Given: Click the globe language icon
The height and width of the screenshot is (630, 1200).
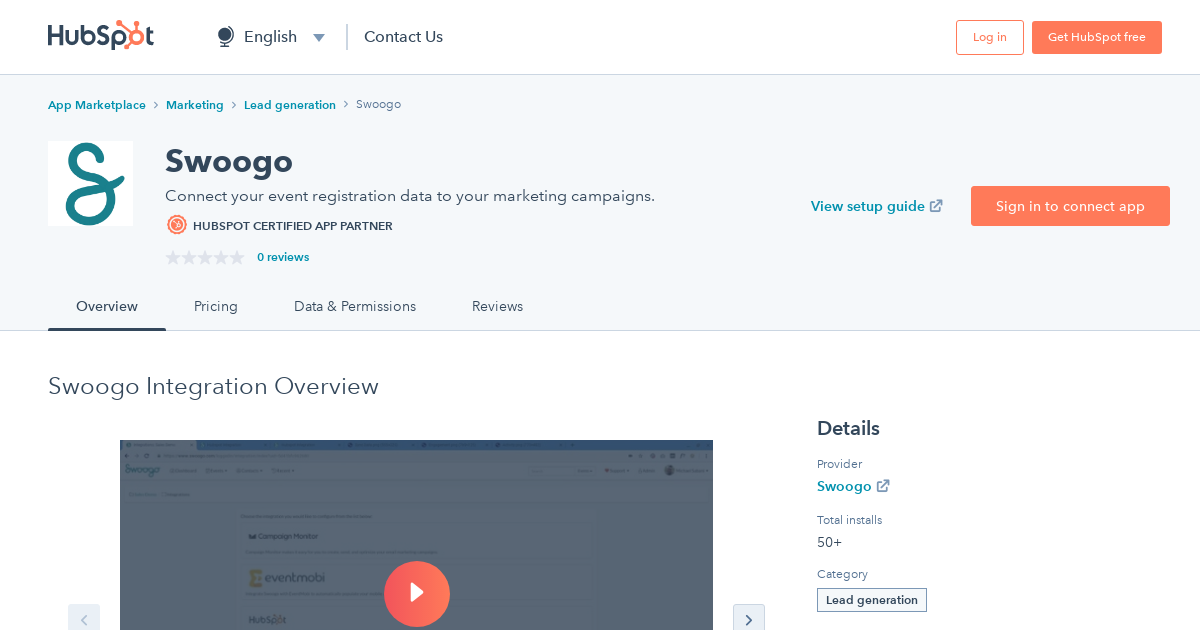Looking at the screenshot, I should 223,36.
